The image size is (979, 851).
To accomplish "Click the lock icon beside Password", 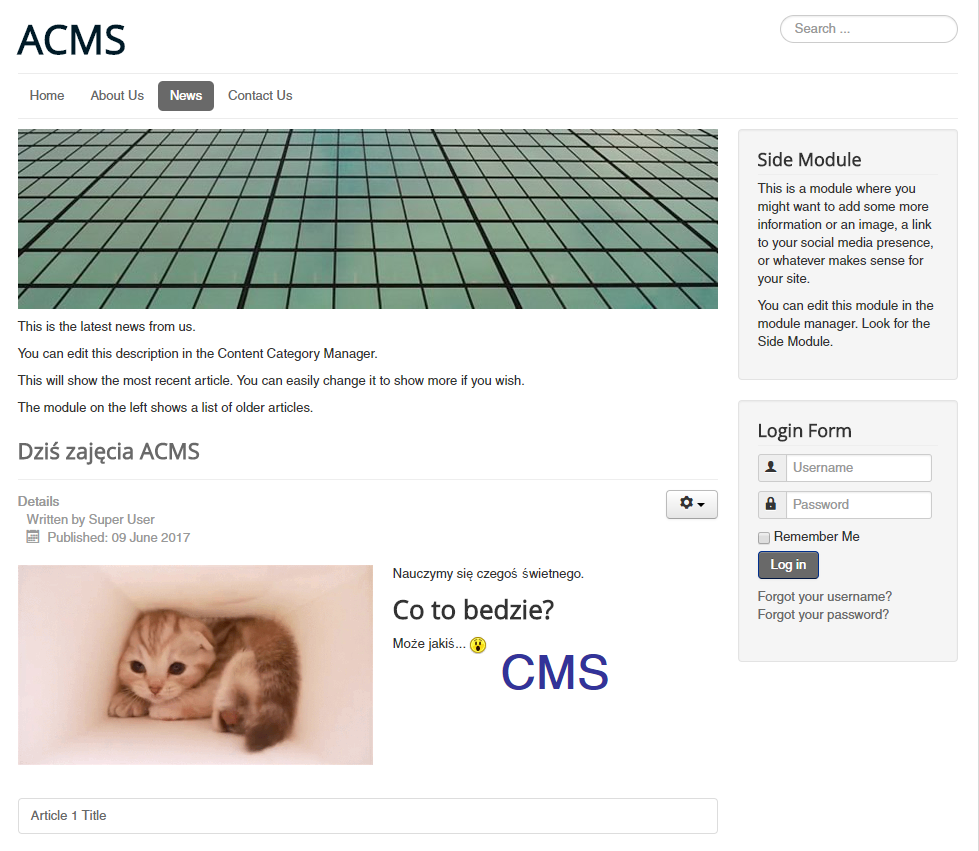I will pyautogui.click(x=771, y=504).
